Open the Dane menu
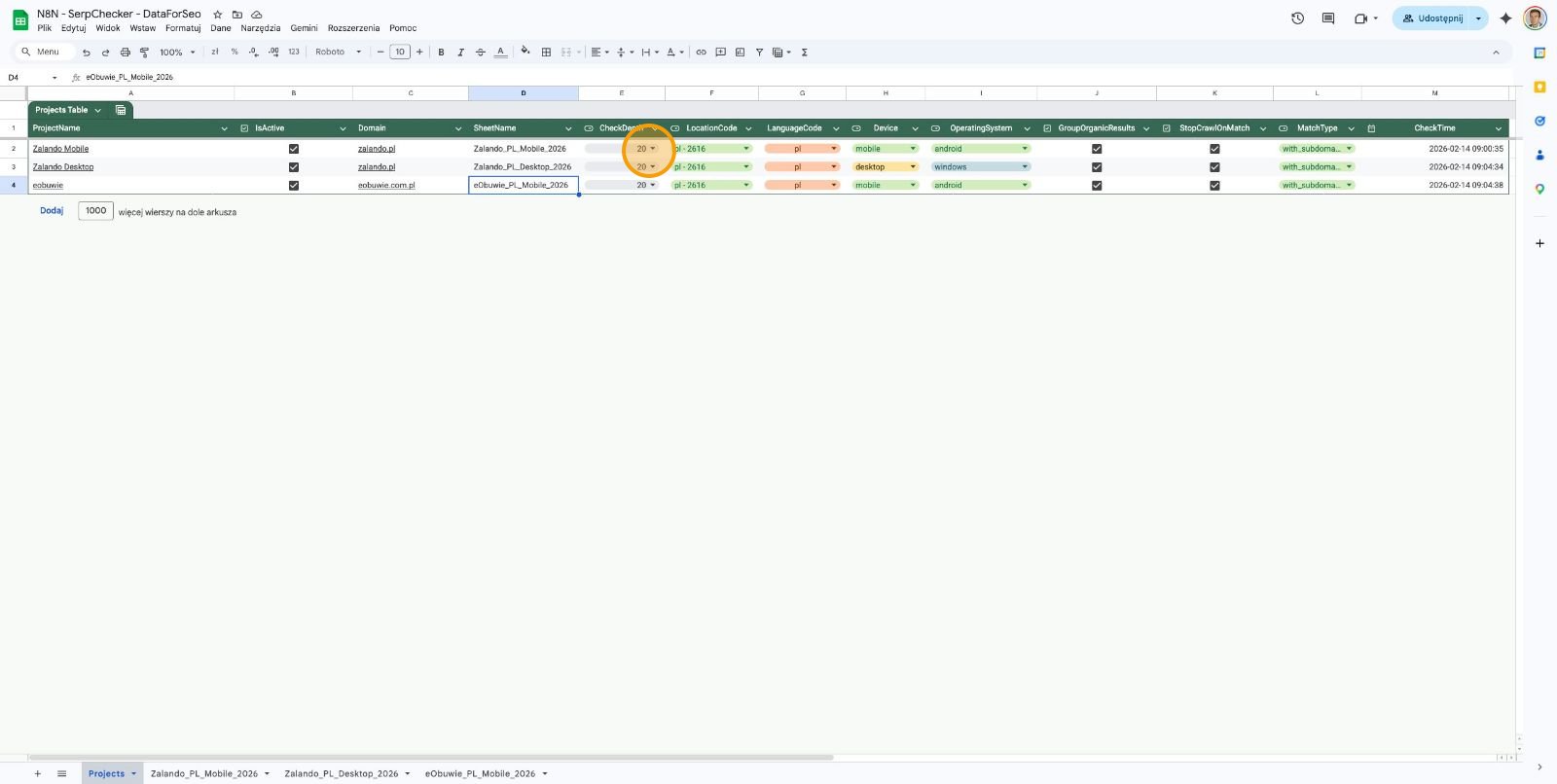This screenshot has height=784, width=1557. [221, 28]
